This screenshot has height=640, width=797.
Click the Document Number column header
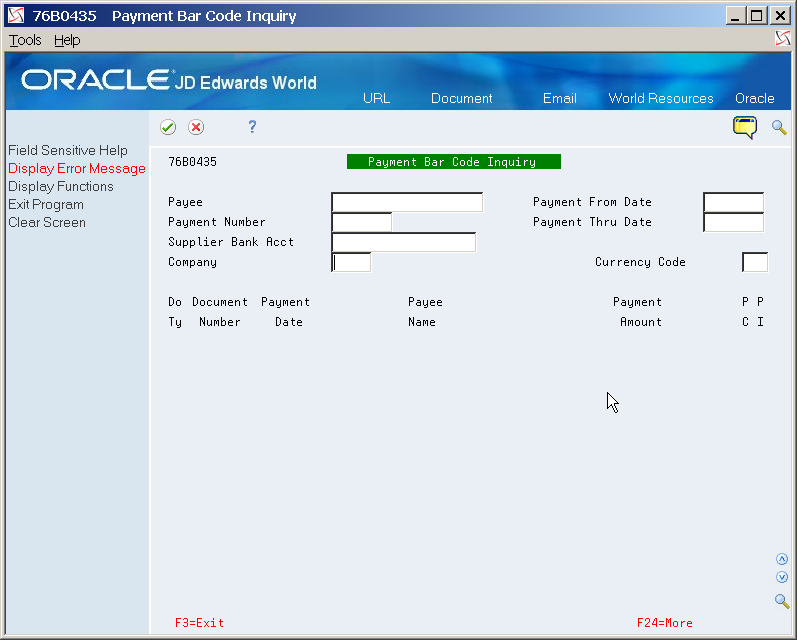coord(220,312)
